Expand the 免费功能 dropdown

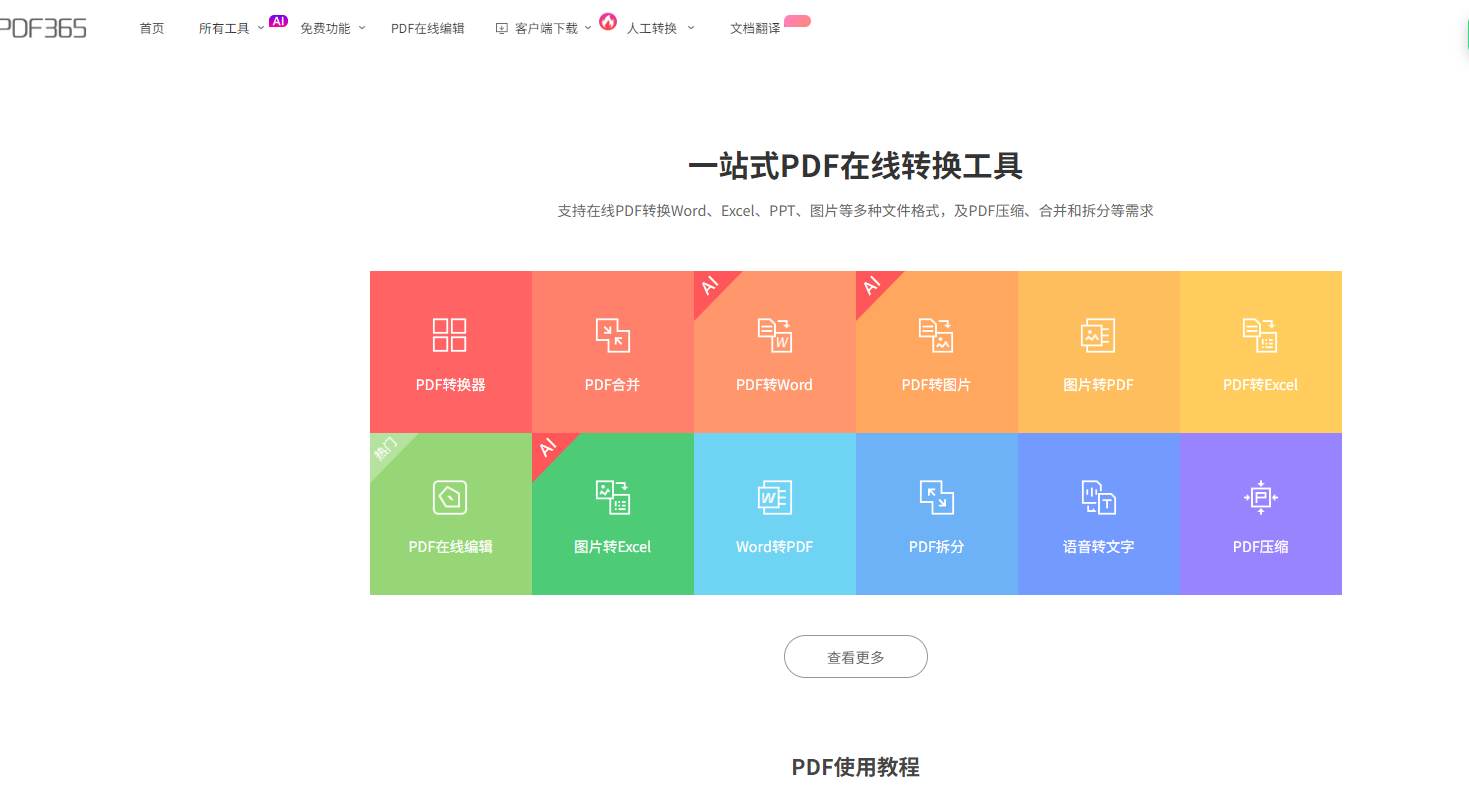[x=362, y=28]
